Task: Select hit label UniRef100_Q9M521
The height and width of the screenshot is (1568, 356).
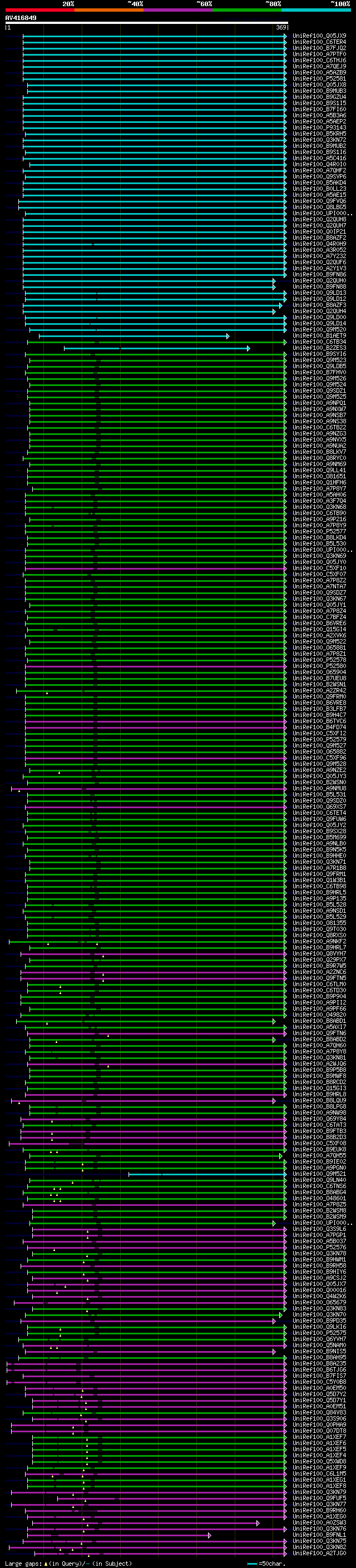Action: pos(319,1174)
